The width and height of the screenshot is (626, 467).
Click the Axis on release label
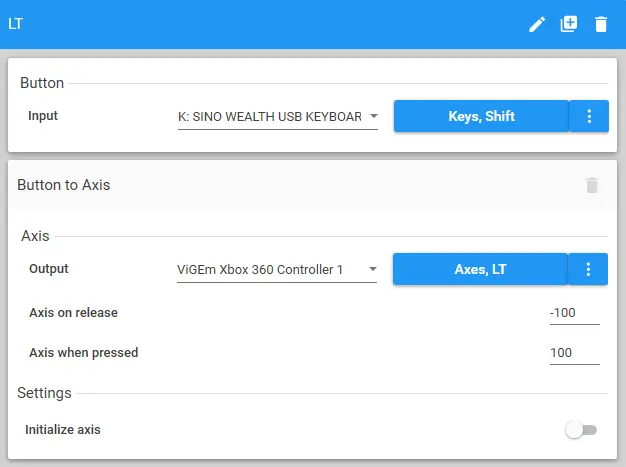[73, 313]
